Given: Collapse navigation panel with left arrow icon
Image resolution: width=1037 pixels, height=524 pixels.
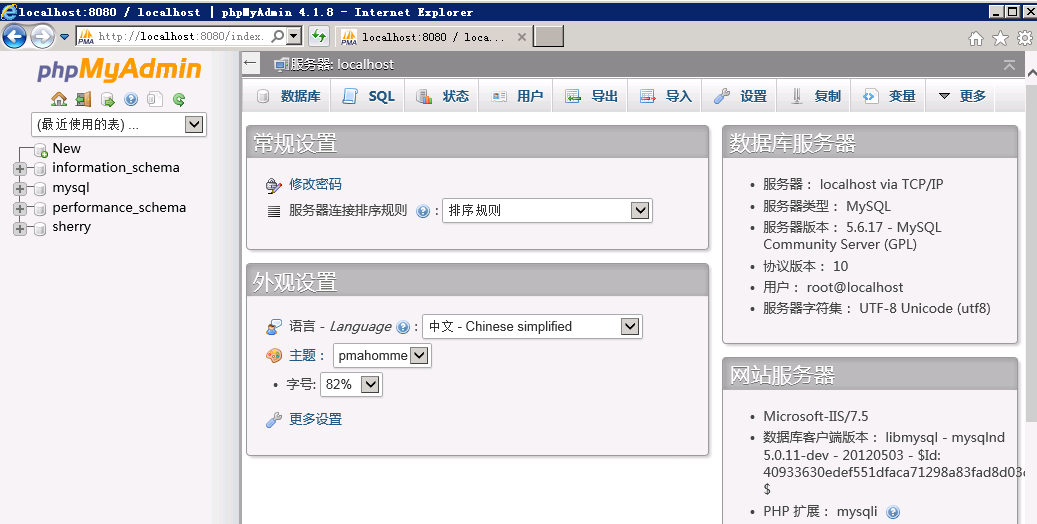Looking at the screenshot, I should 250,64.
